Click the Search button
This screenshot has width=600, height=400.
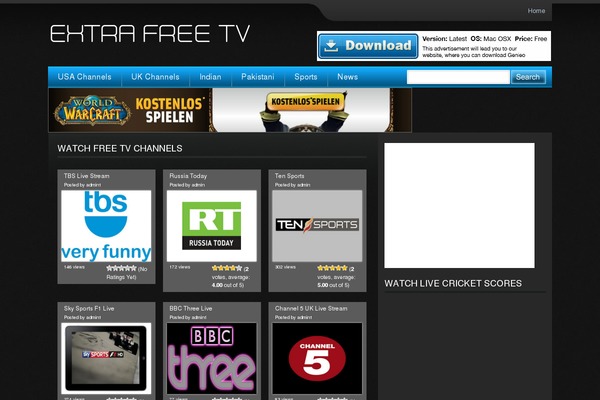pyautogui.click(x=528, y=77)
